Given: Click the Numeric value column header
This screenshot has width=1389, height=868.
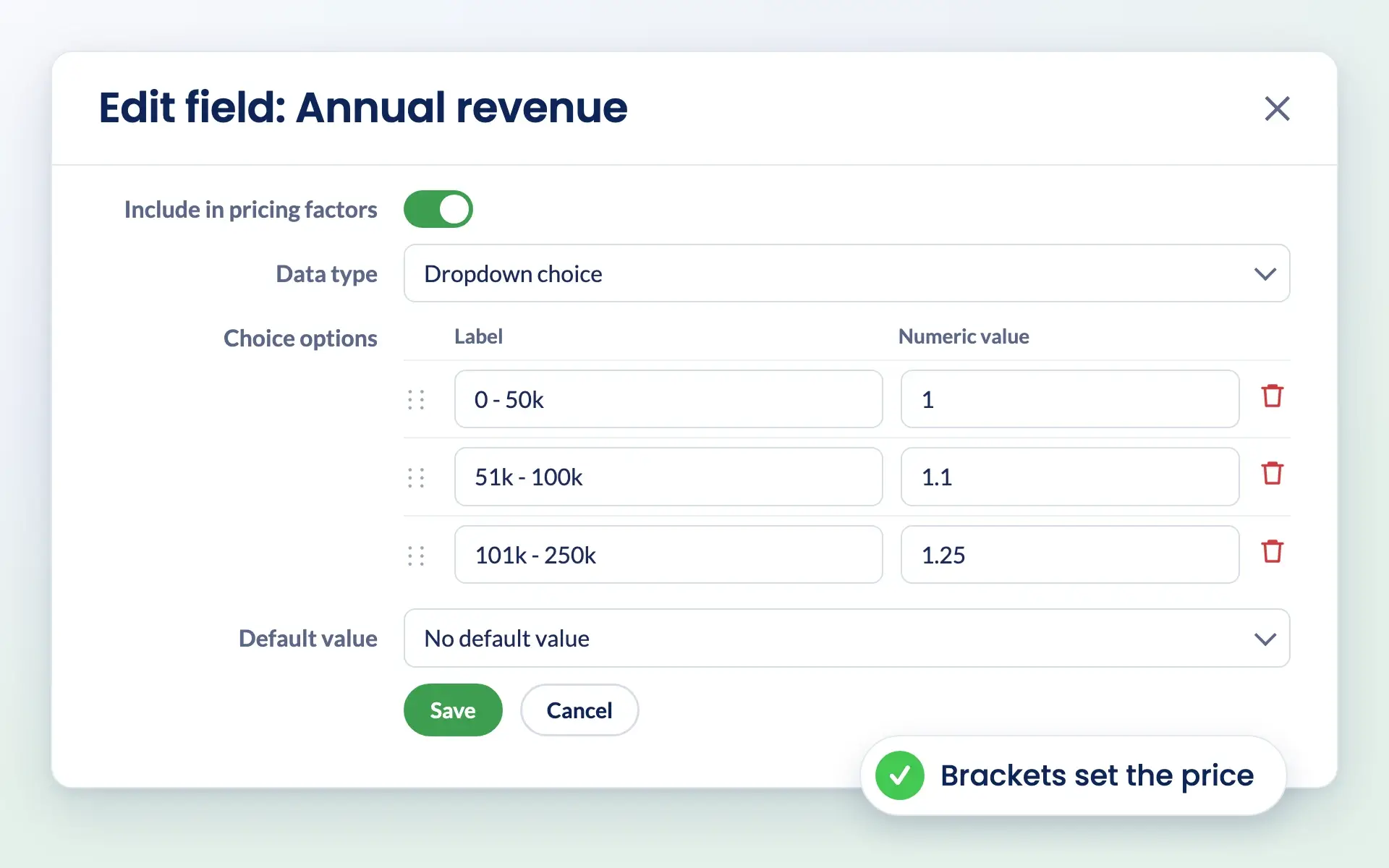Looking at the screenshot, I should [x=964, y=336].
